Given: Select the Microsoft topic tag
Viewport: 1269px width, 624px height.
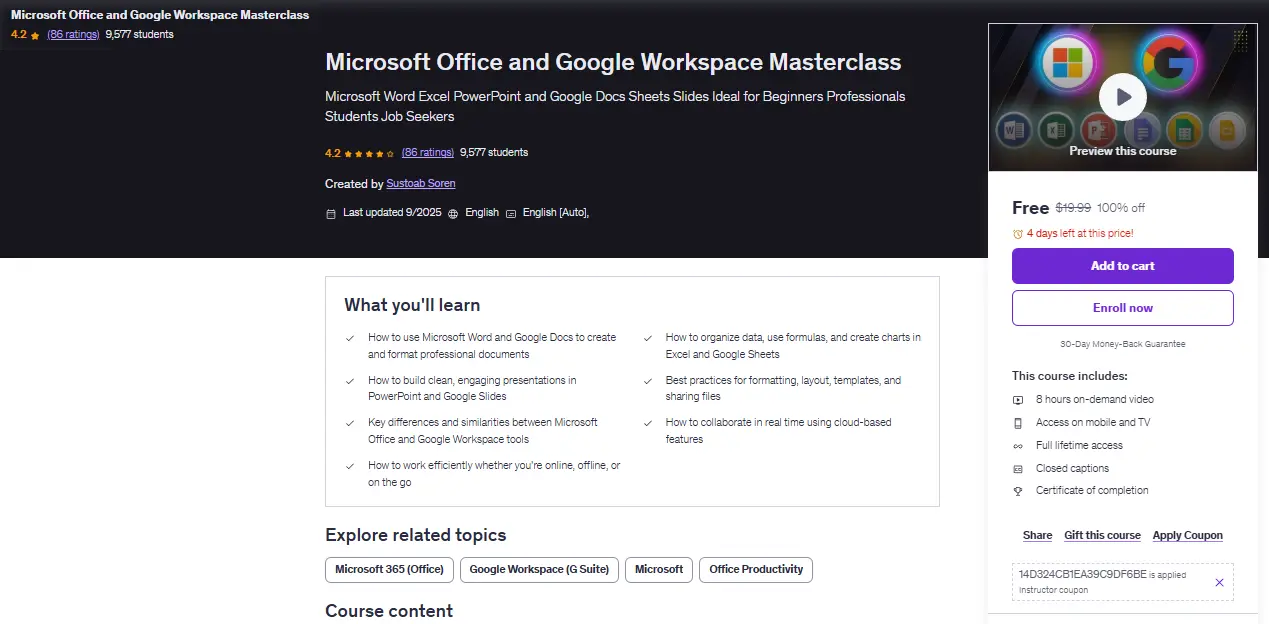Looking at the screenshot, I should point(659,570).
